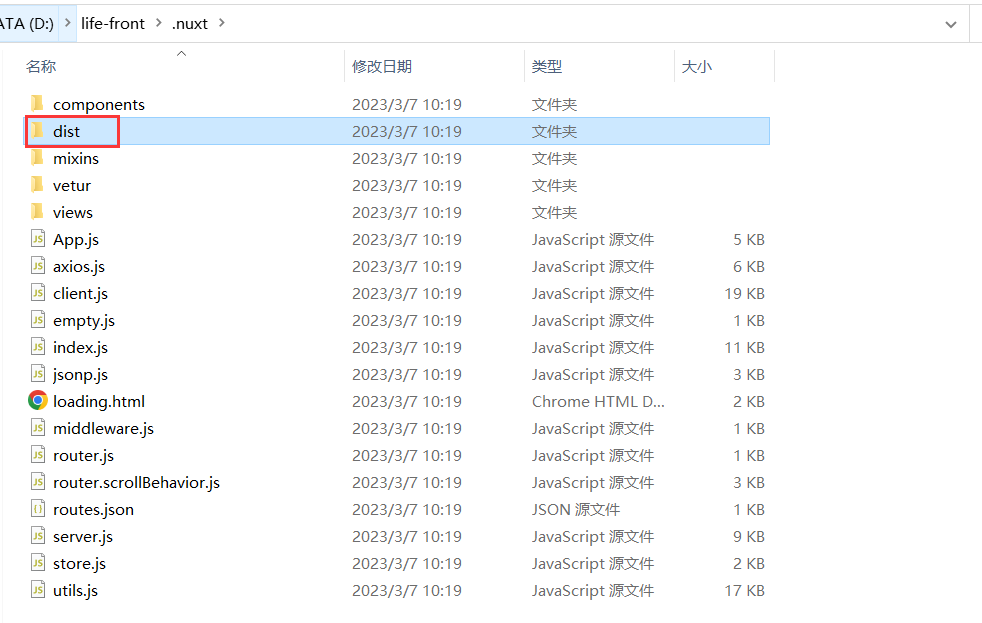Select the empty.js file name

click(84, 321)
